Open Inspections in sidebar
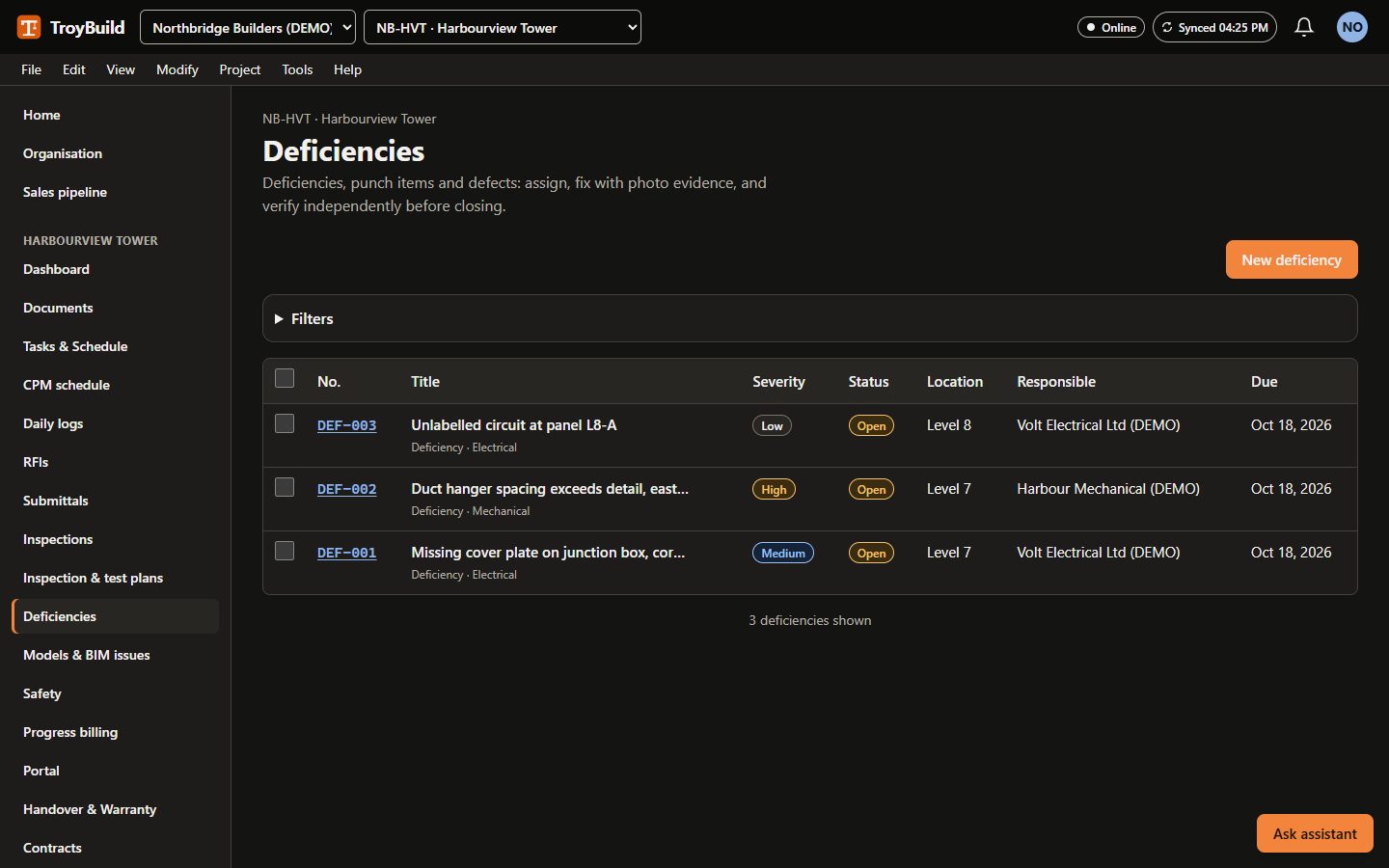Image resolution: width=1389 pixels, height=868 pixels. point(116,539)
